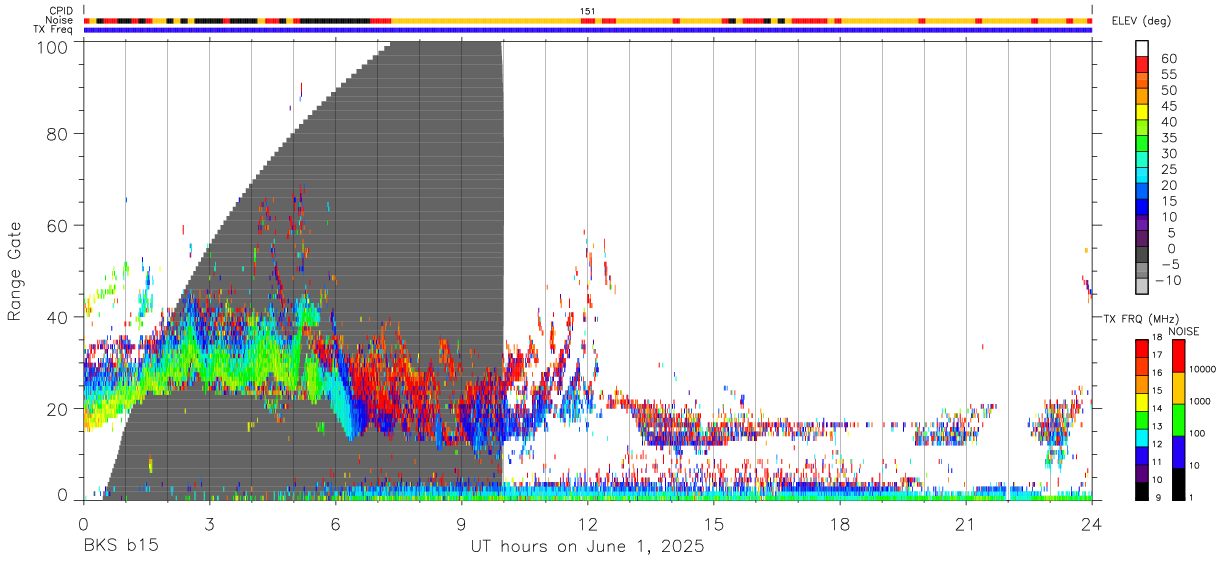This screenshot has width=1228, height=567.
Task: Click the NOISE colorbar label "10000"
Action: click(x=1203, y=369)
